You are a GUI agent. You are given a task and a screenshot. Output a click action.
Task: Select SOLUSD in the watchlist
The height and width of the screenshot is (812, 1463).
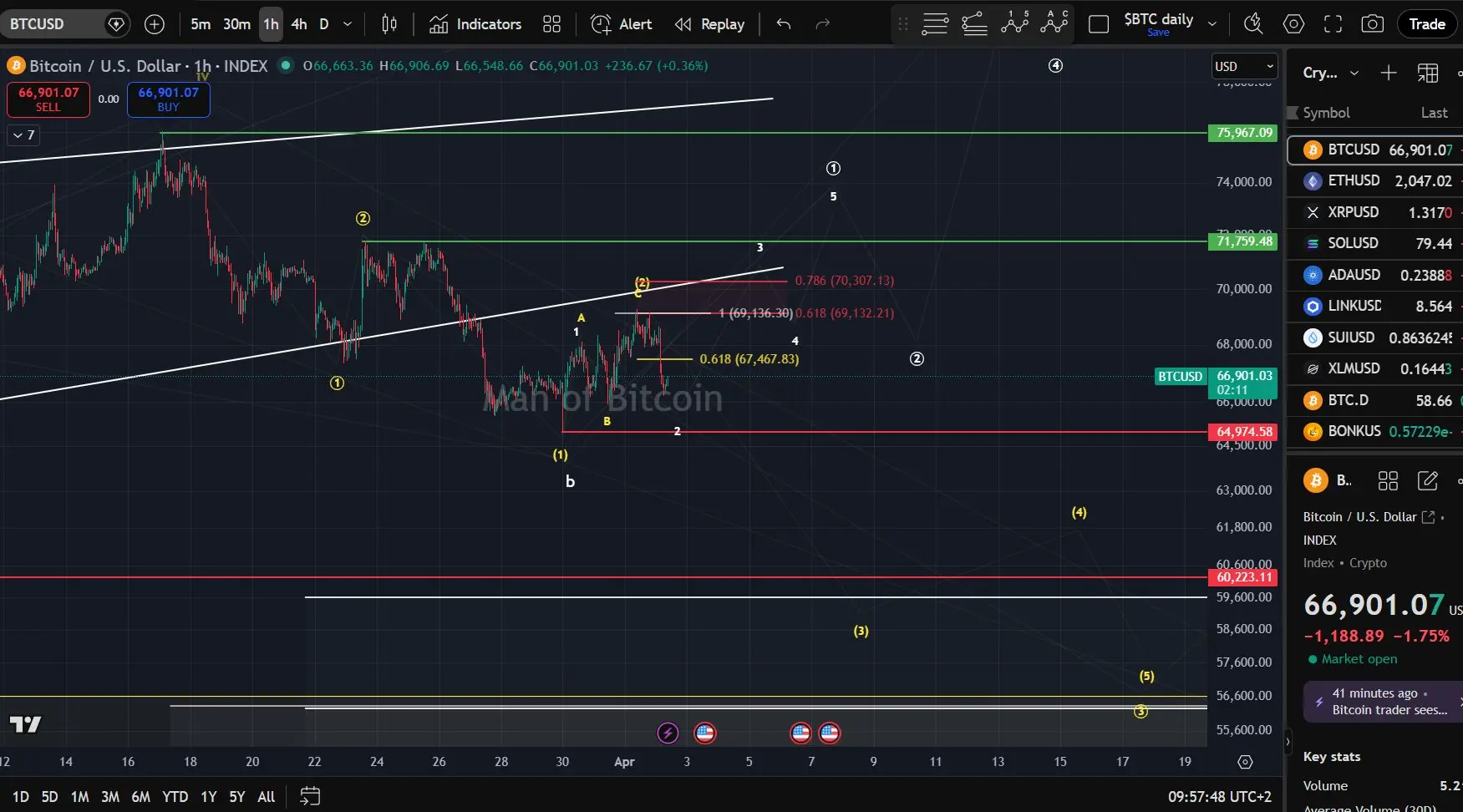(1375, 243)
